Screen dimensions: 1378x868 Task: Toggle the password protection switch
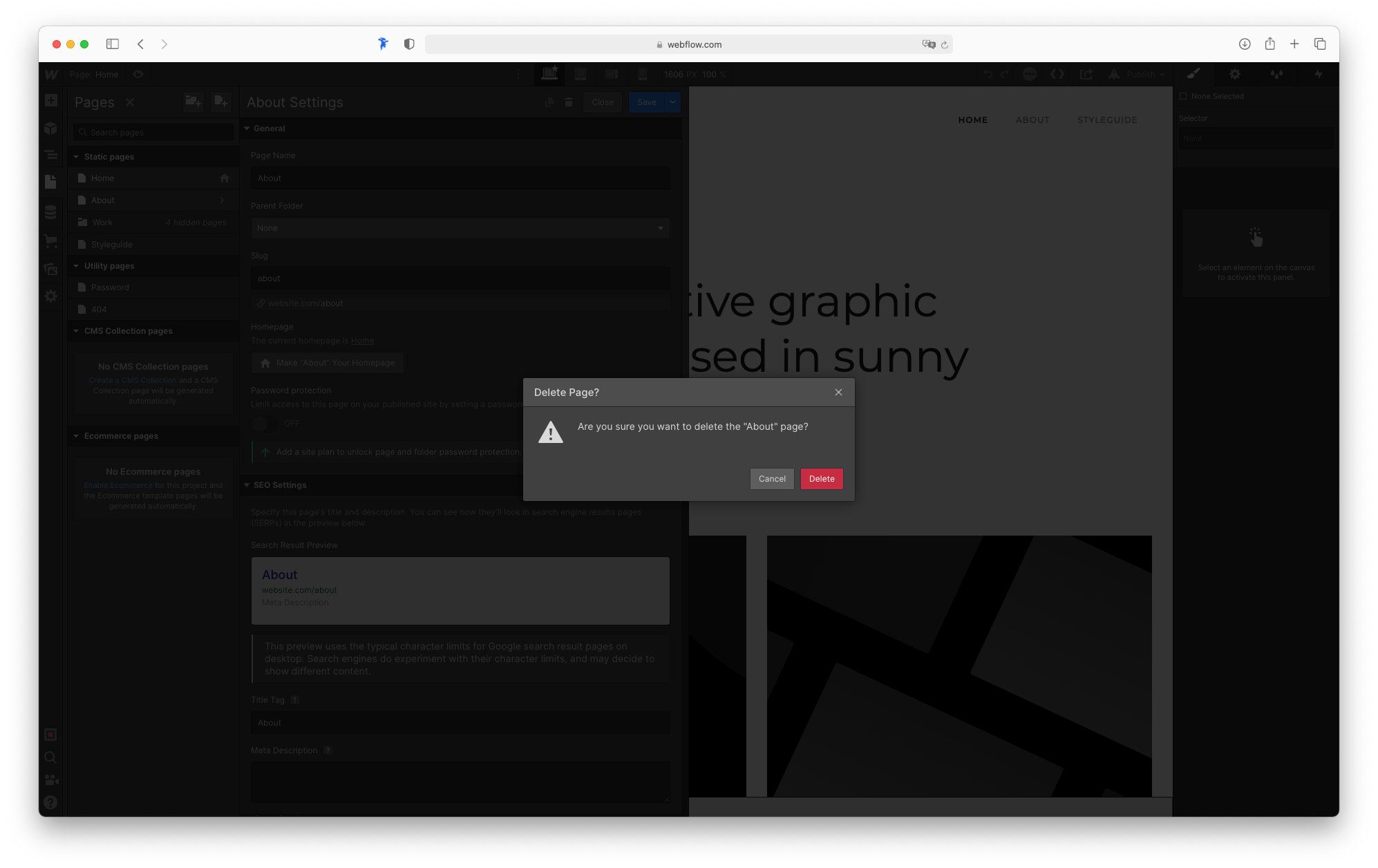point(261,424)
